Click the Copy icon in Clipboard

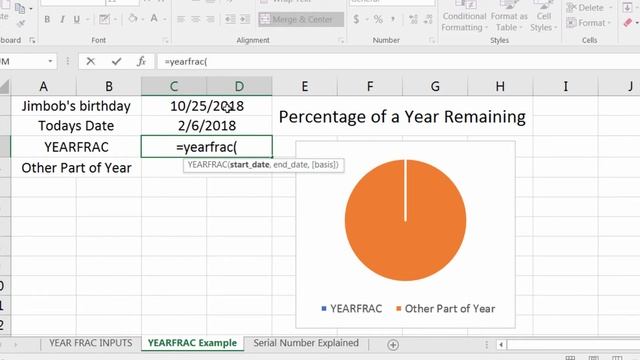(x=20, y=8)
